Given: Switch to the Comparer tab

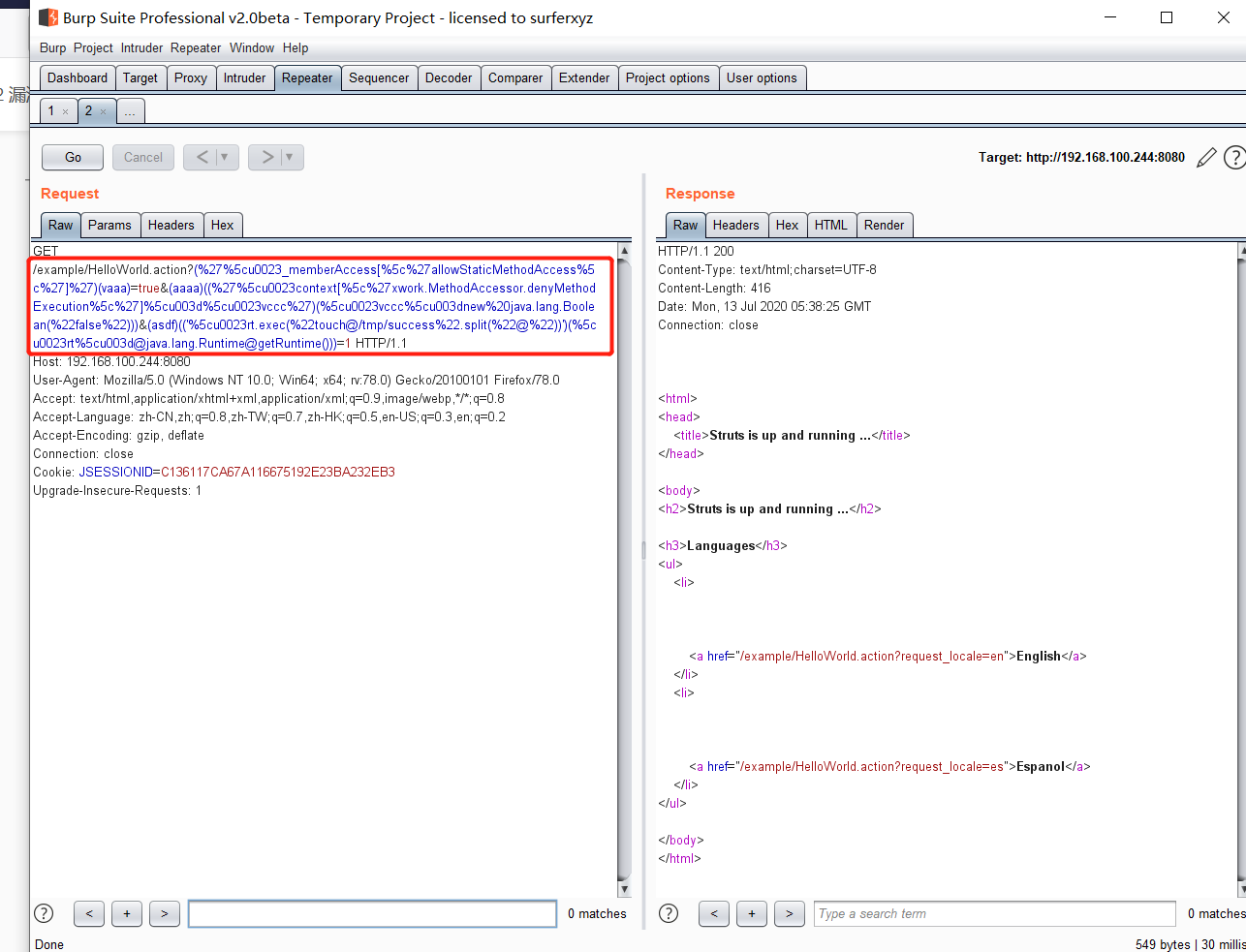Looking at the screenshot, I should click(x=515, y=78).
